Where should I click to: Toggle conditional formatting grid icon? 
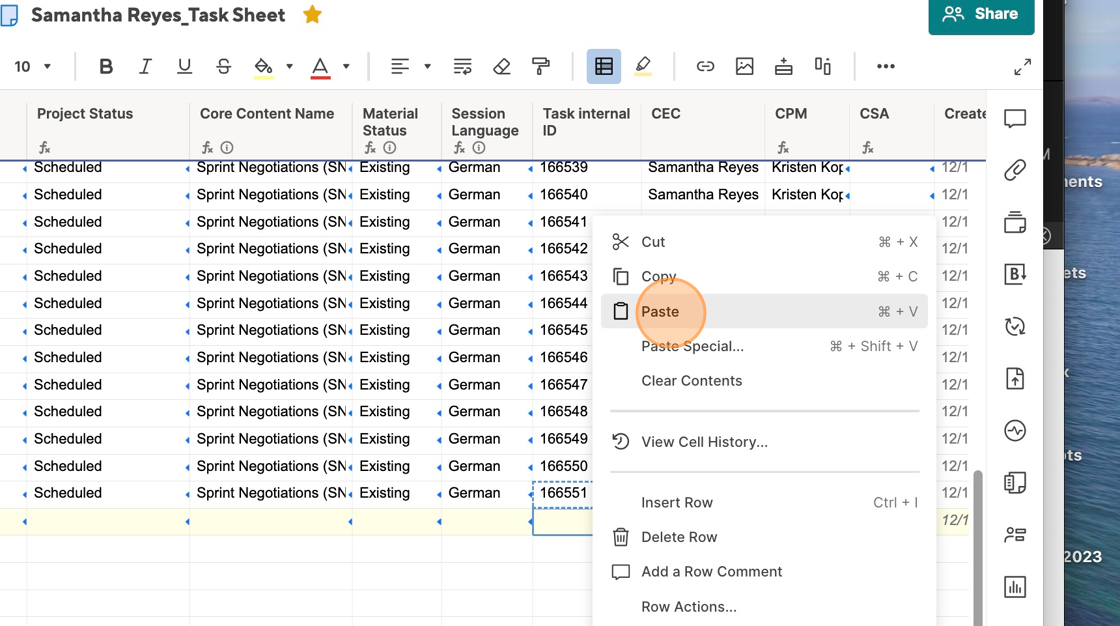[604, 66]
